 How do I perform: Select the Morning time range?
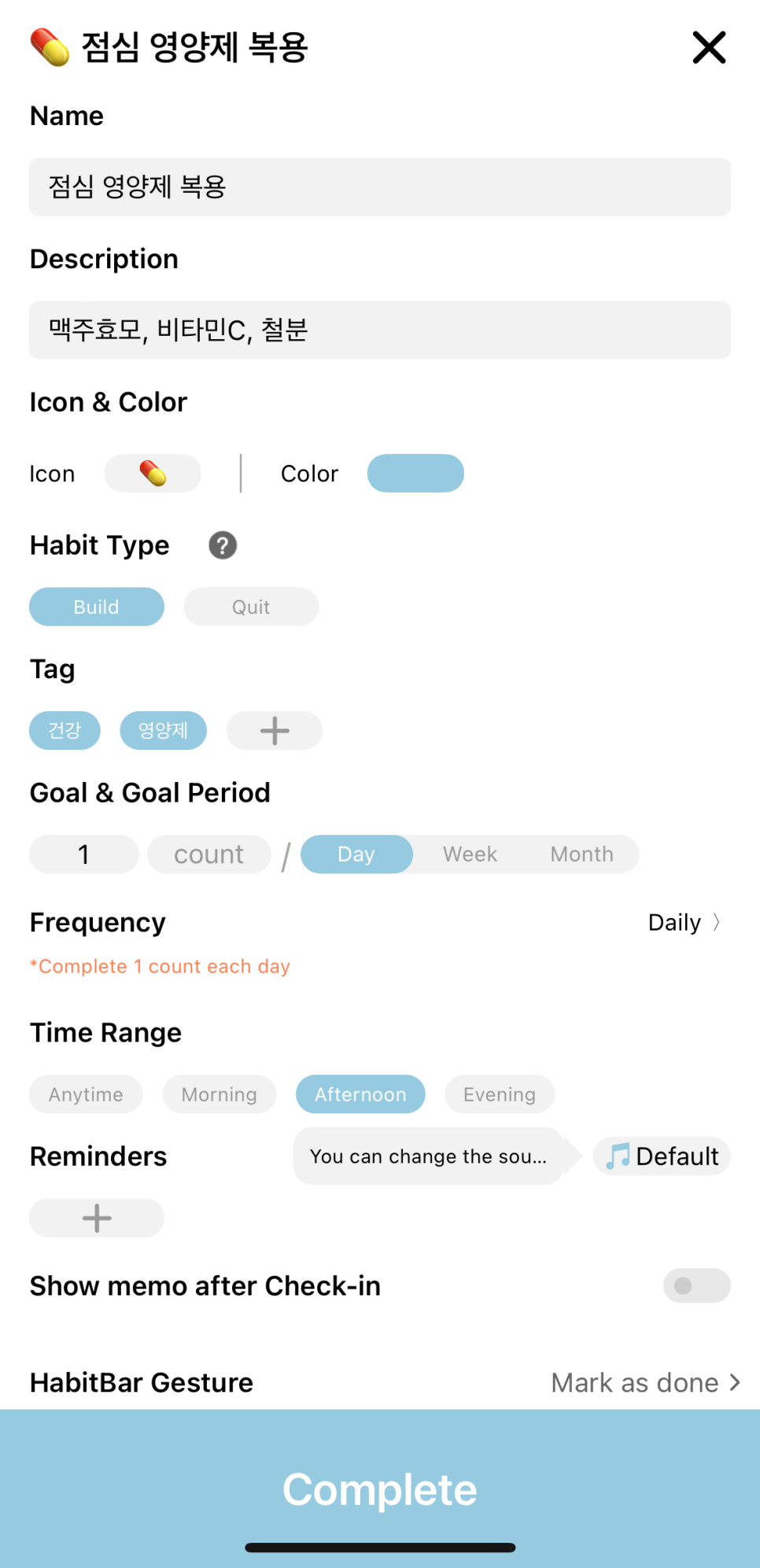[220, 1094]
